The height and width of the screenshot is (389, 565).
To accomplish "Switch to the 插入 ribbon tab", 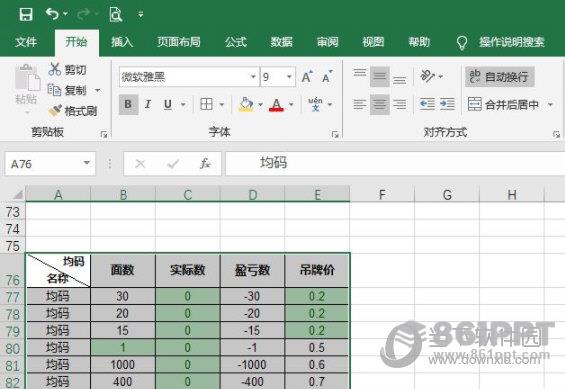I will click(122, 42).
